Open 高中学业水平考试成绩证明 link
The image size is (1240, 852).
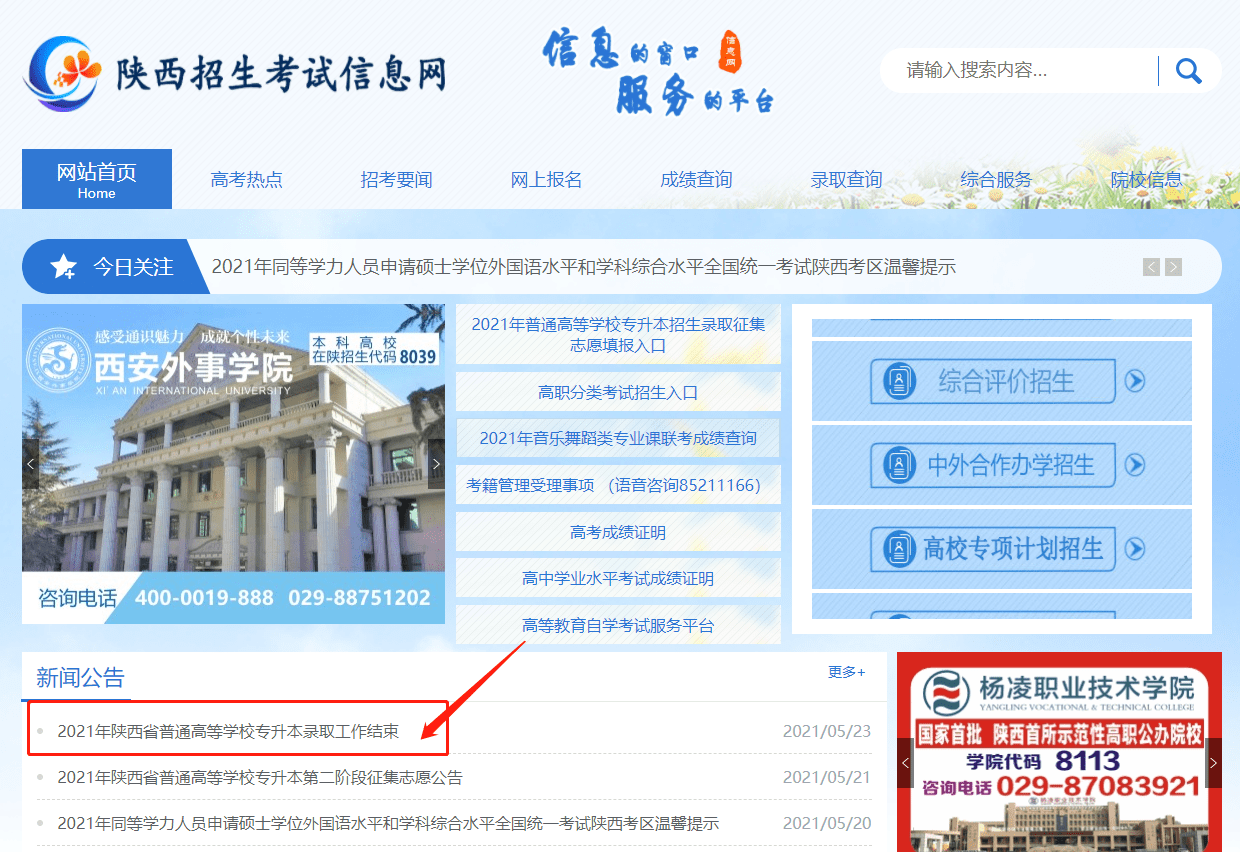tap(618, 578)
